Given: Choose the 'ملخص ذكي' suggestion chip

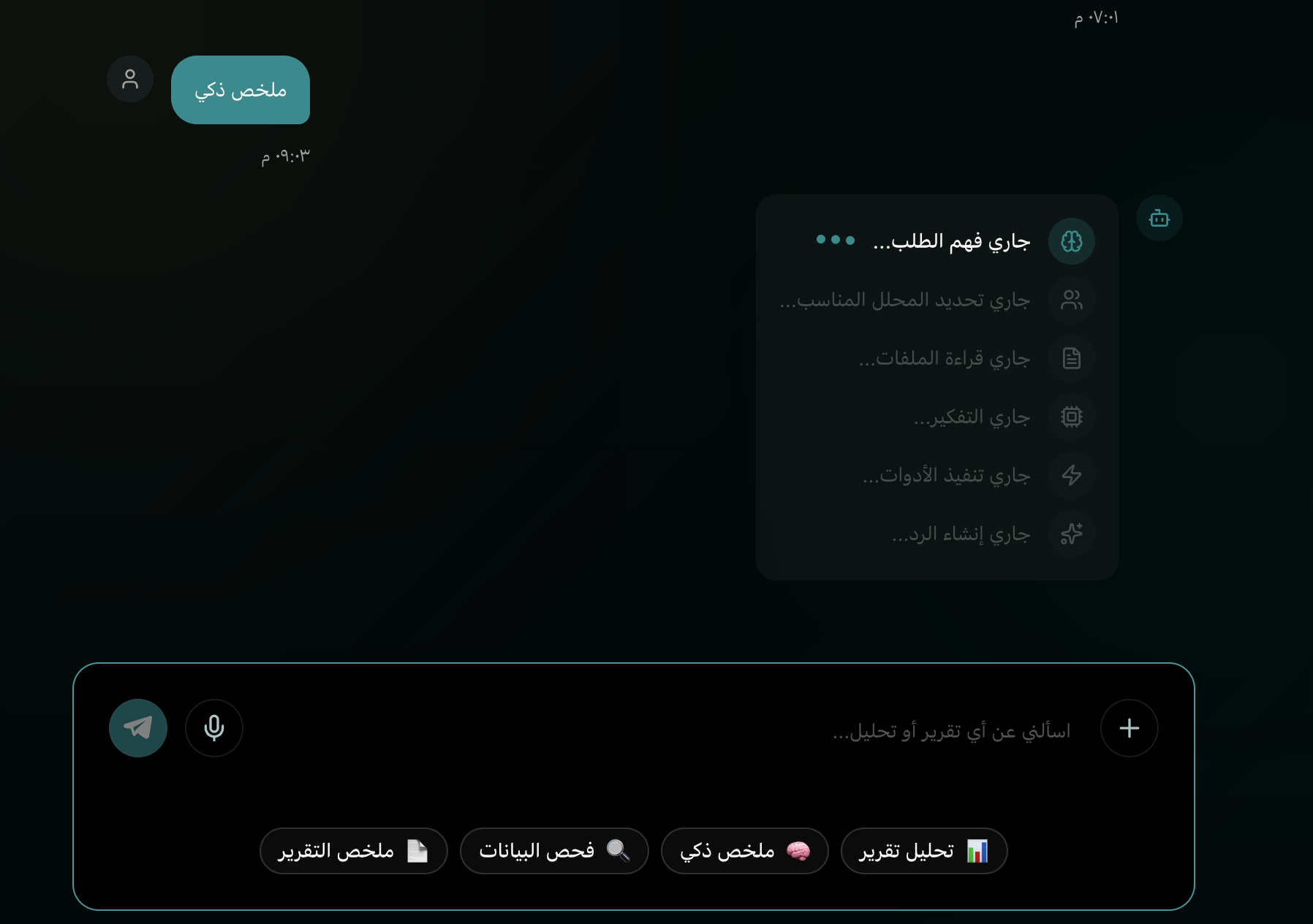Looking at the screenshot, I should point(744,851).
